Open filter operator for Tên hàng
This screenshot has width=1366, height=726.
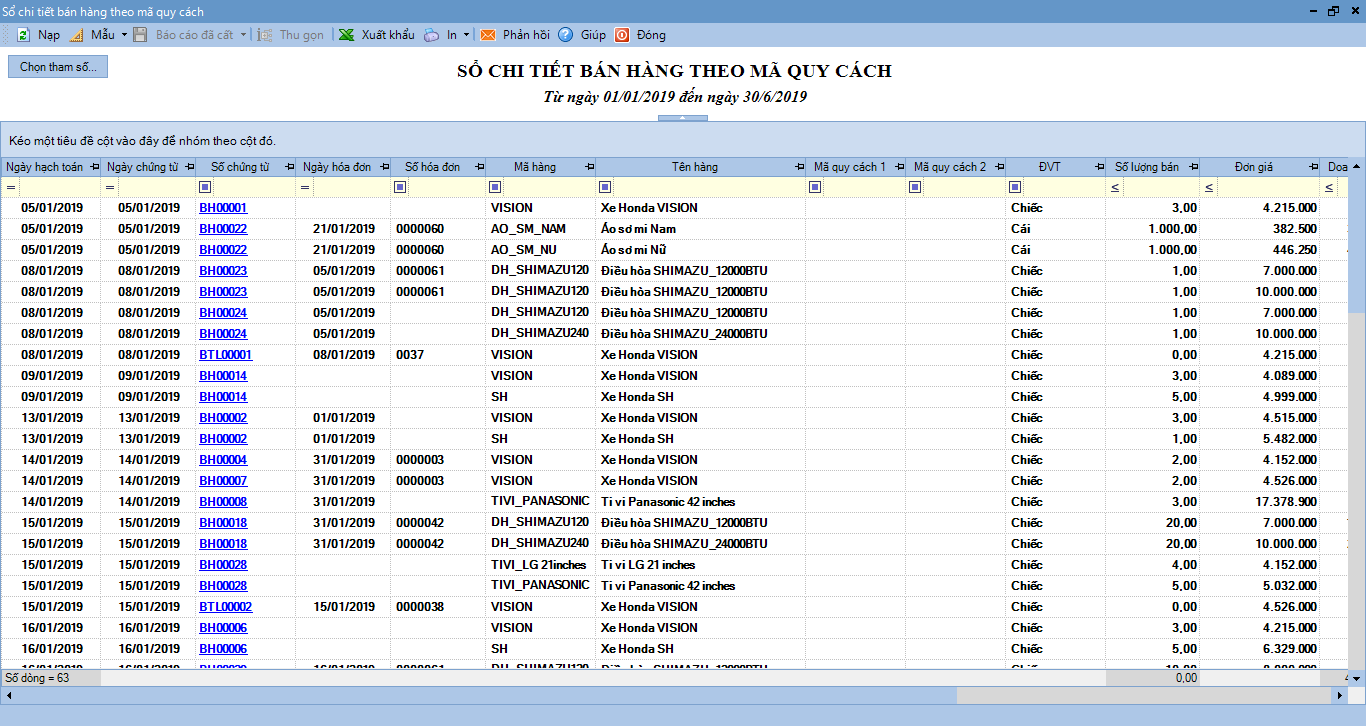click(605, 187)
